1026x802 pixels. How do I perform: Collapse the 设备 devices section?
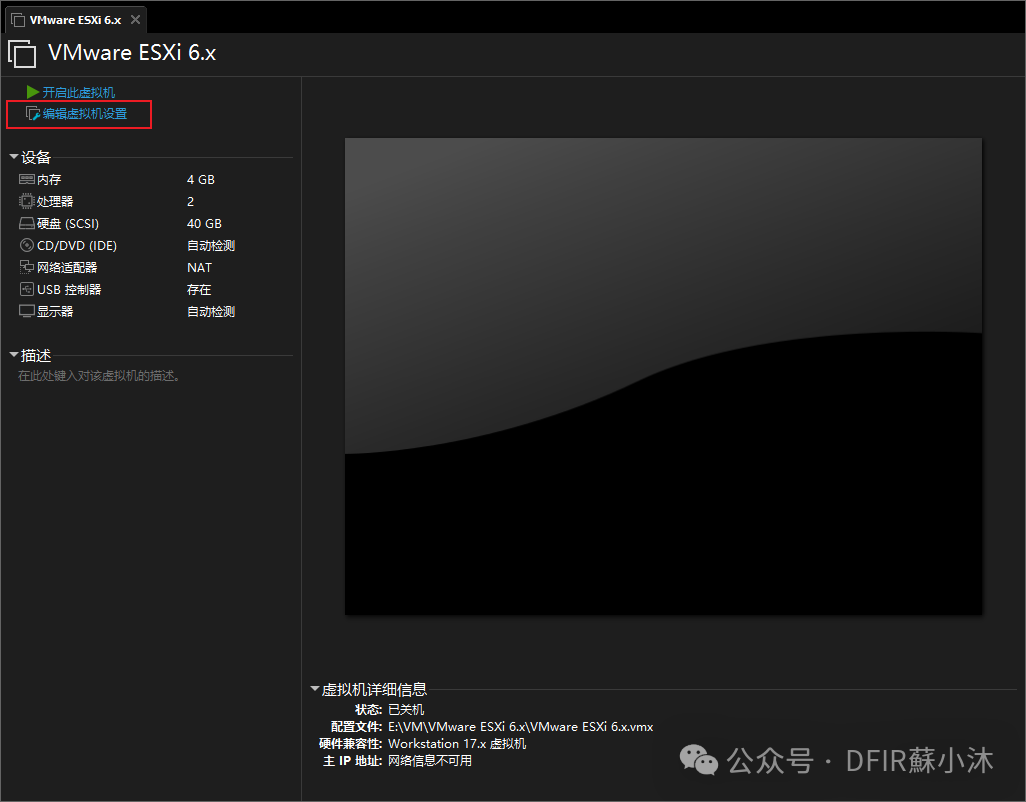(x=14, y=157)
